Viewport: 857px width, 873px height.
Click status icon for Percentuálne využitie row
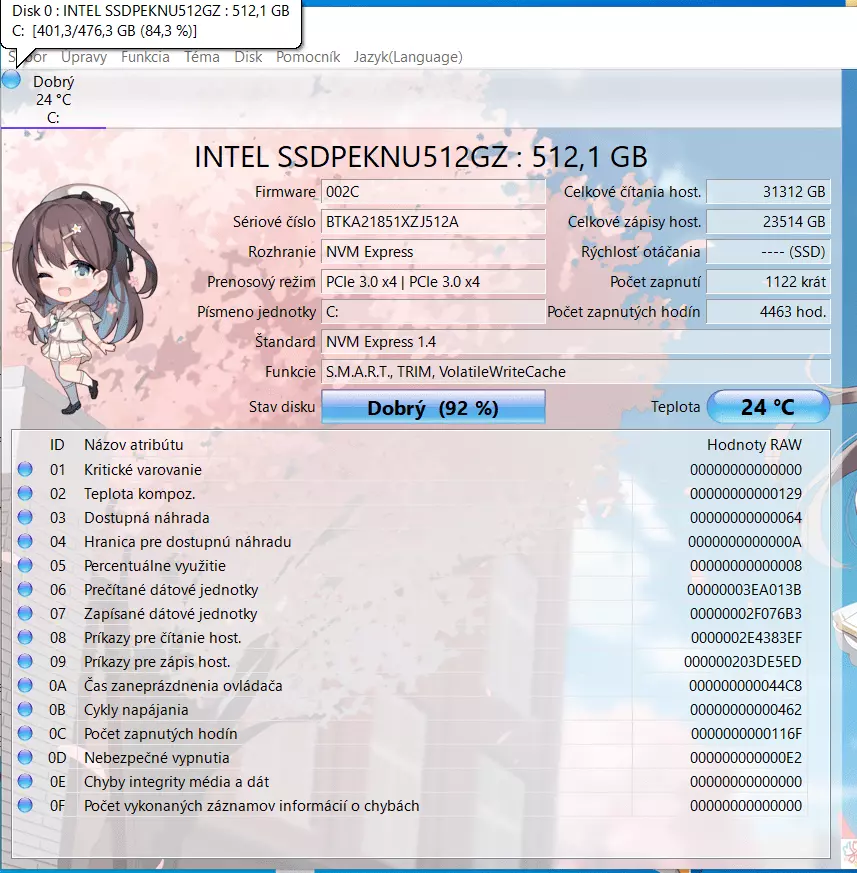coord(25,565)
